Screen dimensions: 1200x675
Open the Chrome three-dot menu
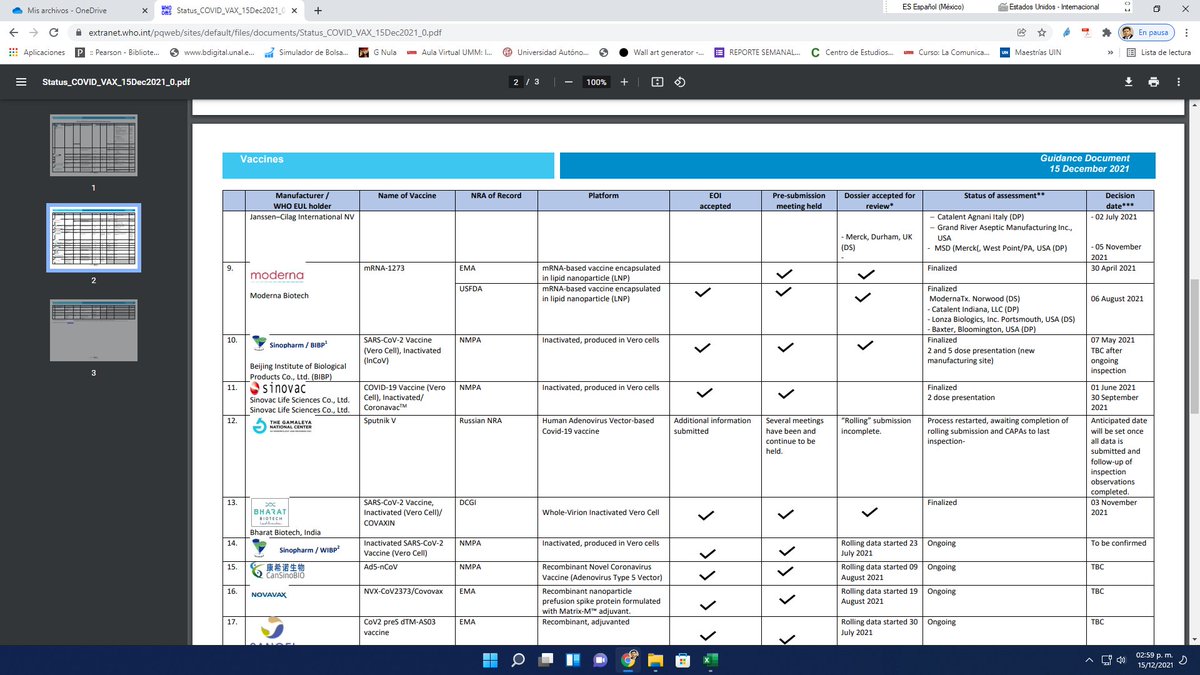point(1185,32)
